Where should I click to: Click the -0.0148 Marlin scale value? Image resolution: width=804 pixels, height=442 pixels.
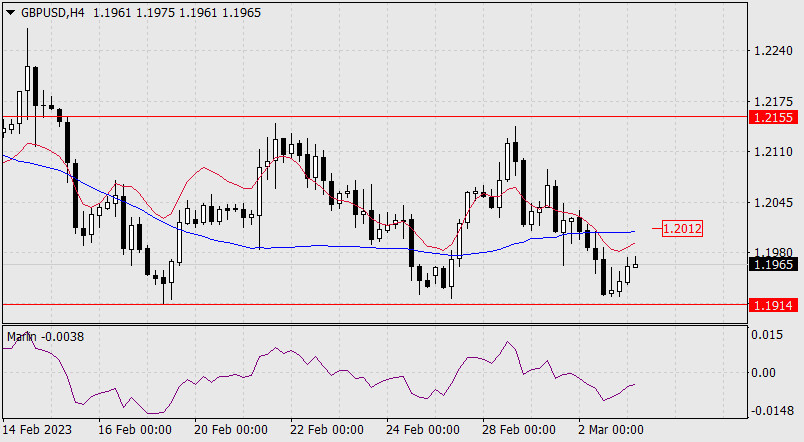773,410
